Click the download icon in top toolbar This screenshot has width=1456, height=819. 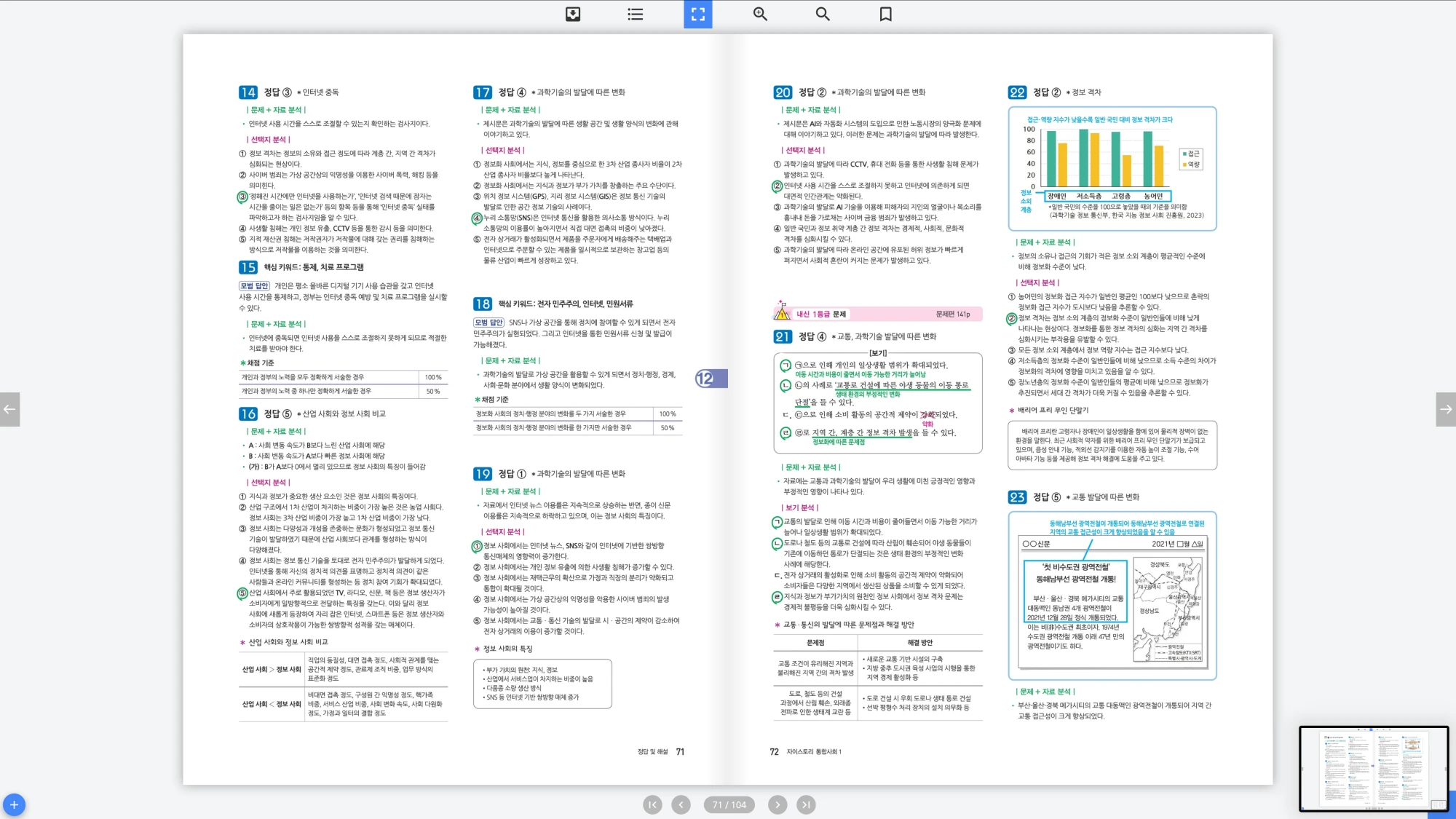(573, 14)
